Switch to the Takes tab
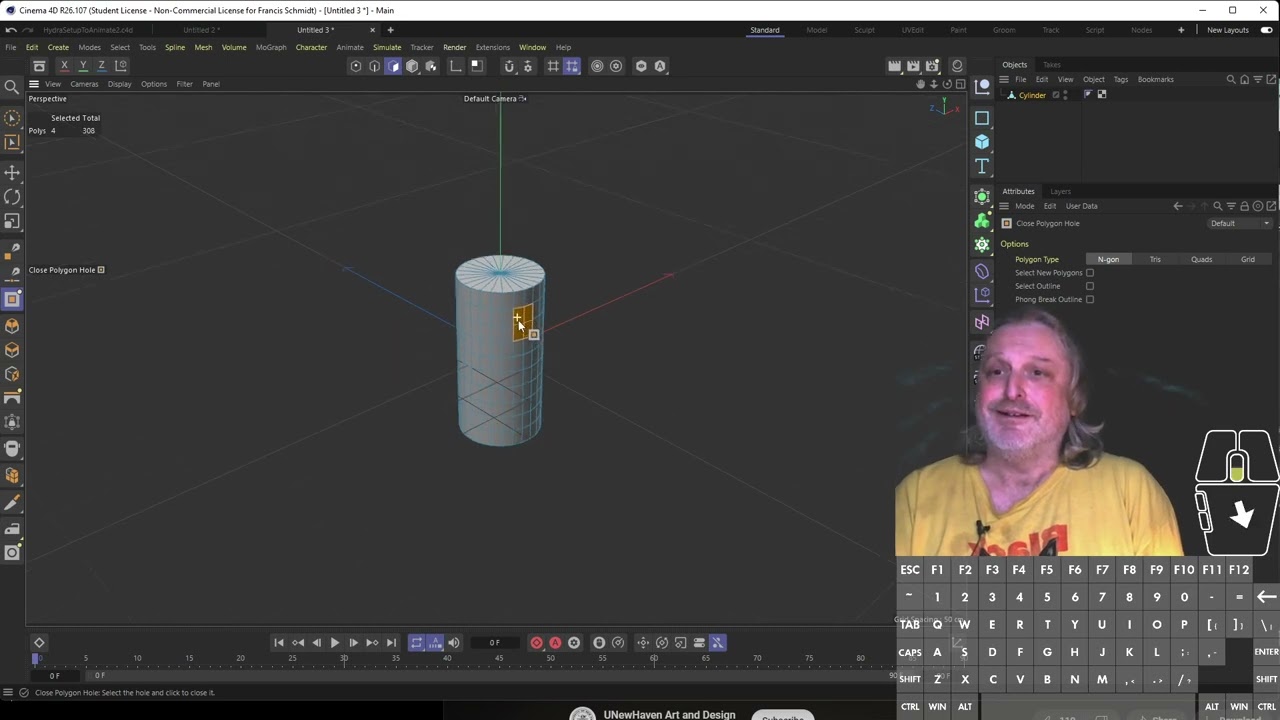Viewport: 1280px width, 720px height. [x=1051, y=65]
